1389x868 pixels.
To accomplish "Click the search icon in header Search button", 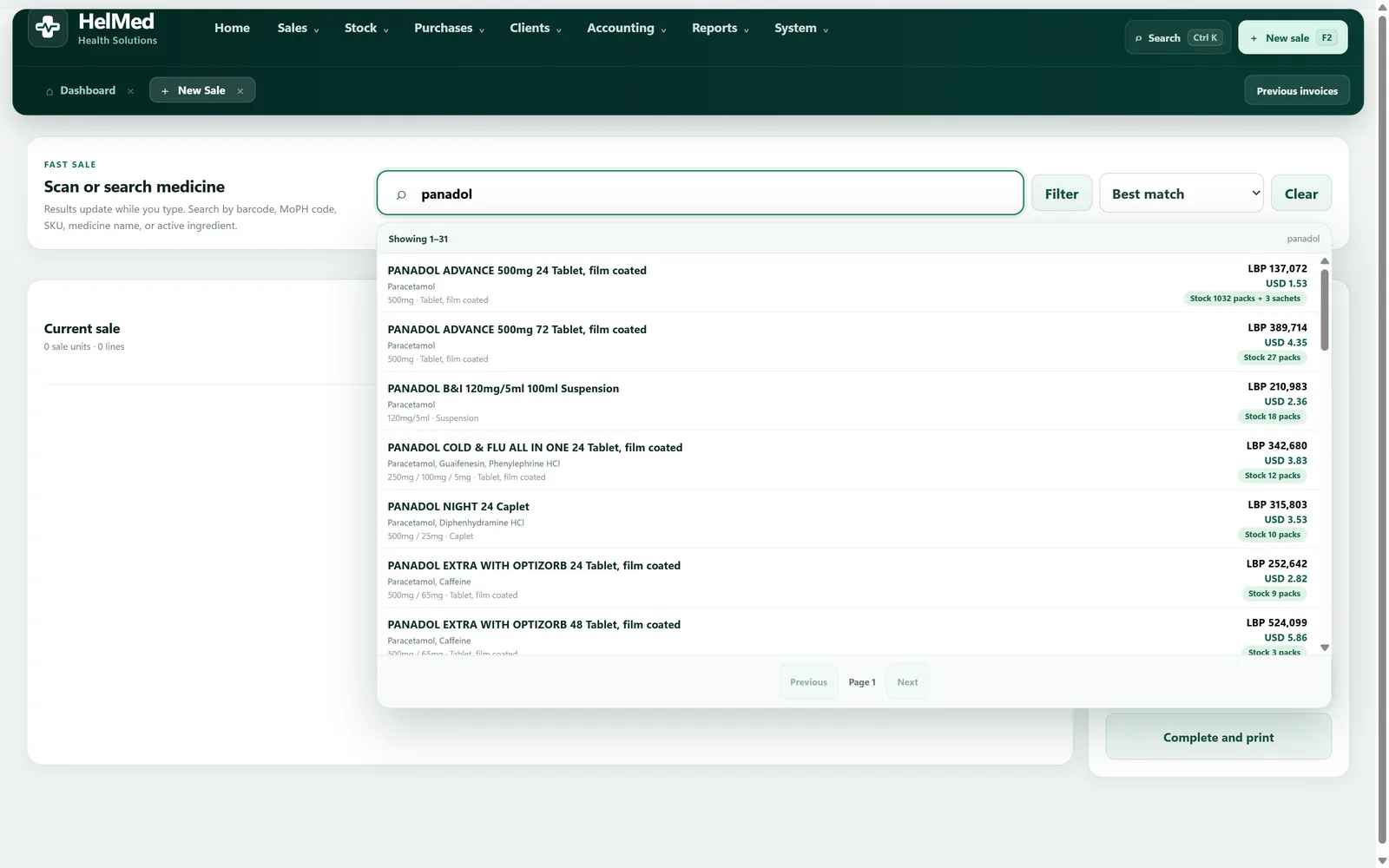I will [x=1138, y=38].
